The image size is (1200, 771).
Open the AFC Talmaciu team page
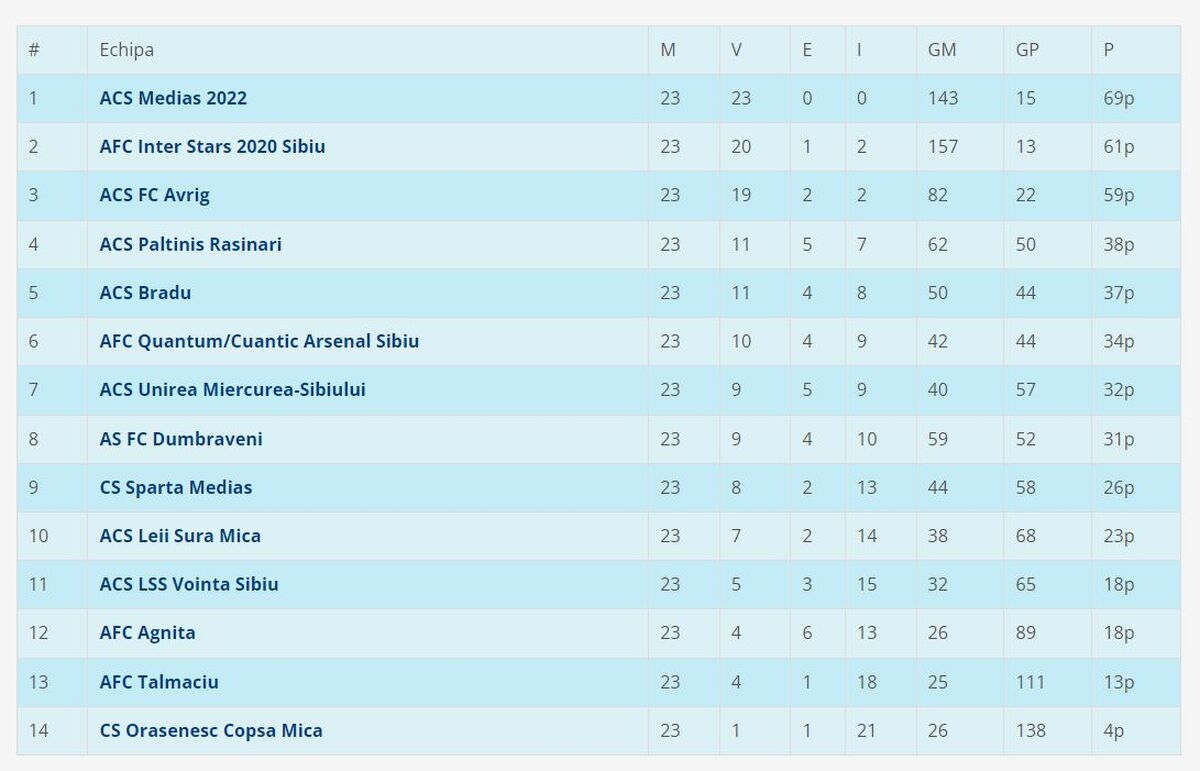click(159, 682)
